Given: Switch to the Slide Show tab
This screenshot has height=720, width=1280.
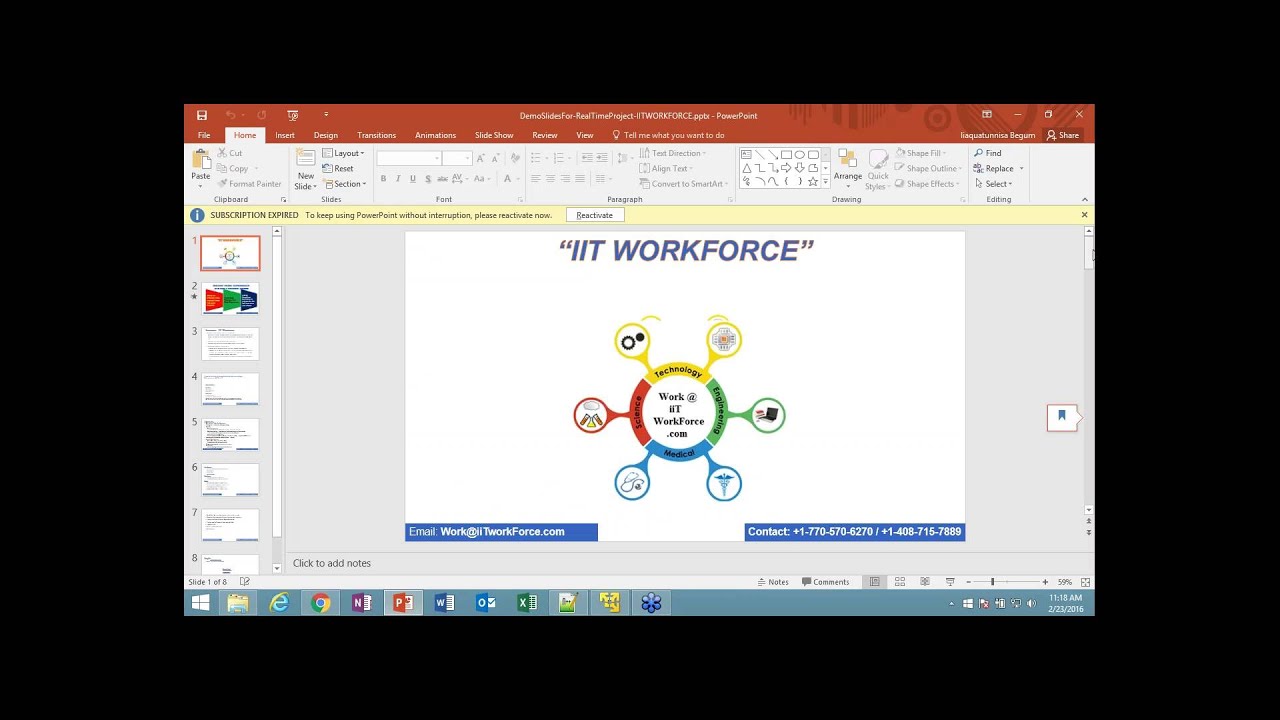Looking at the screenshot, I should [494, 135].
